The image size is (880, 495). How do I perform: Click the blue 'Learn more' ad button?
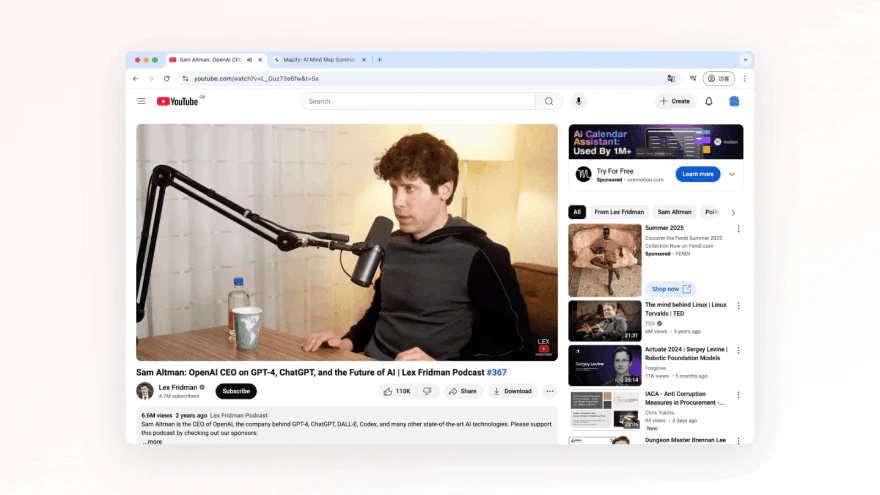pyautogui.click(x=698, y=174)
